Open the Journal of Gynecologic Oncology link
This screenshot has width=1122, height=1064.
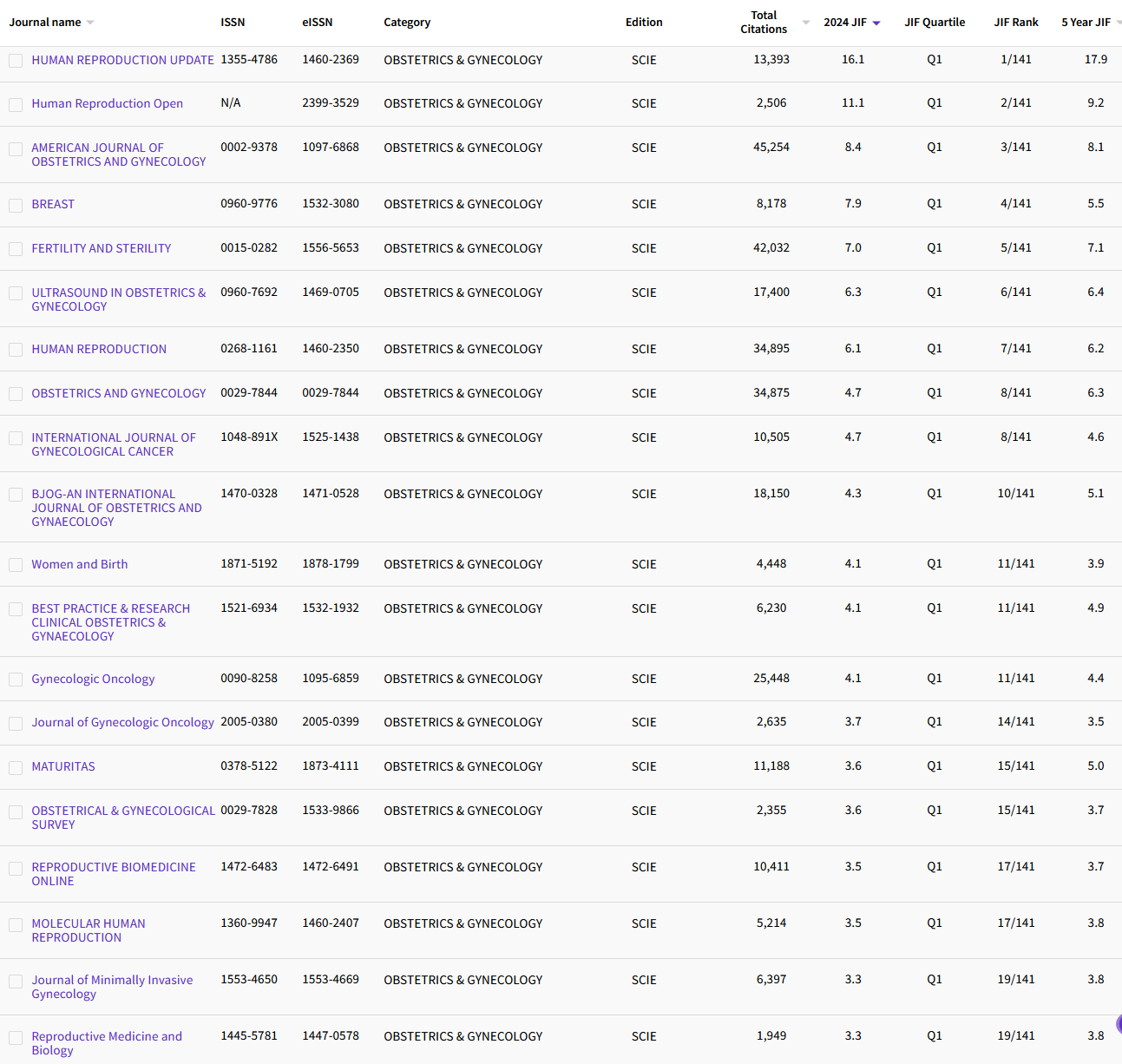tap(122, 722)
